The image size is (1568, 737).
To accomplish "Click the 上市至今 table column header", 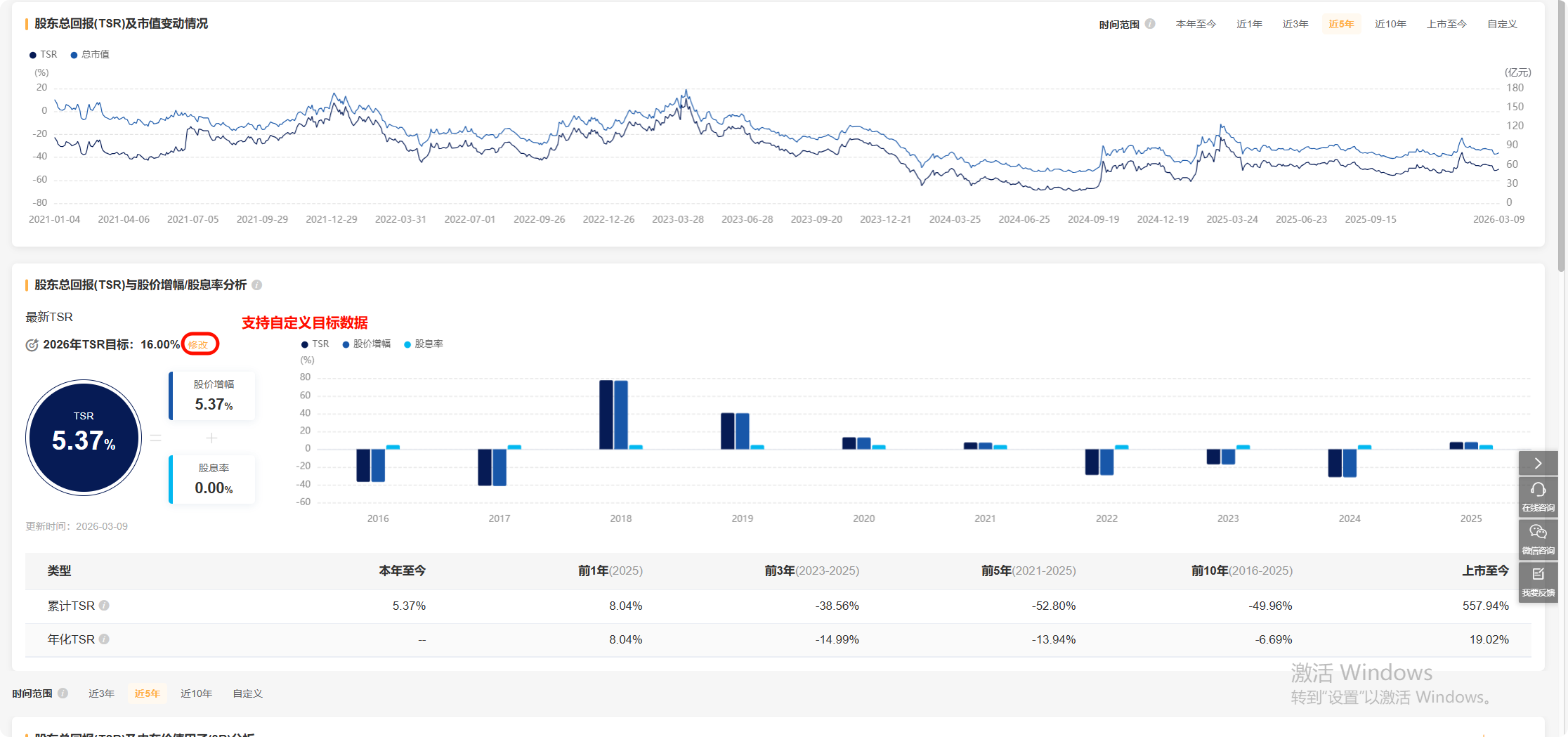I will pyautogui.click(x=1485, y=570).
